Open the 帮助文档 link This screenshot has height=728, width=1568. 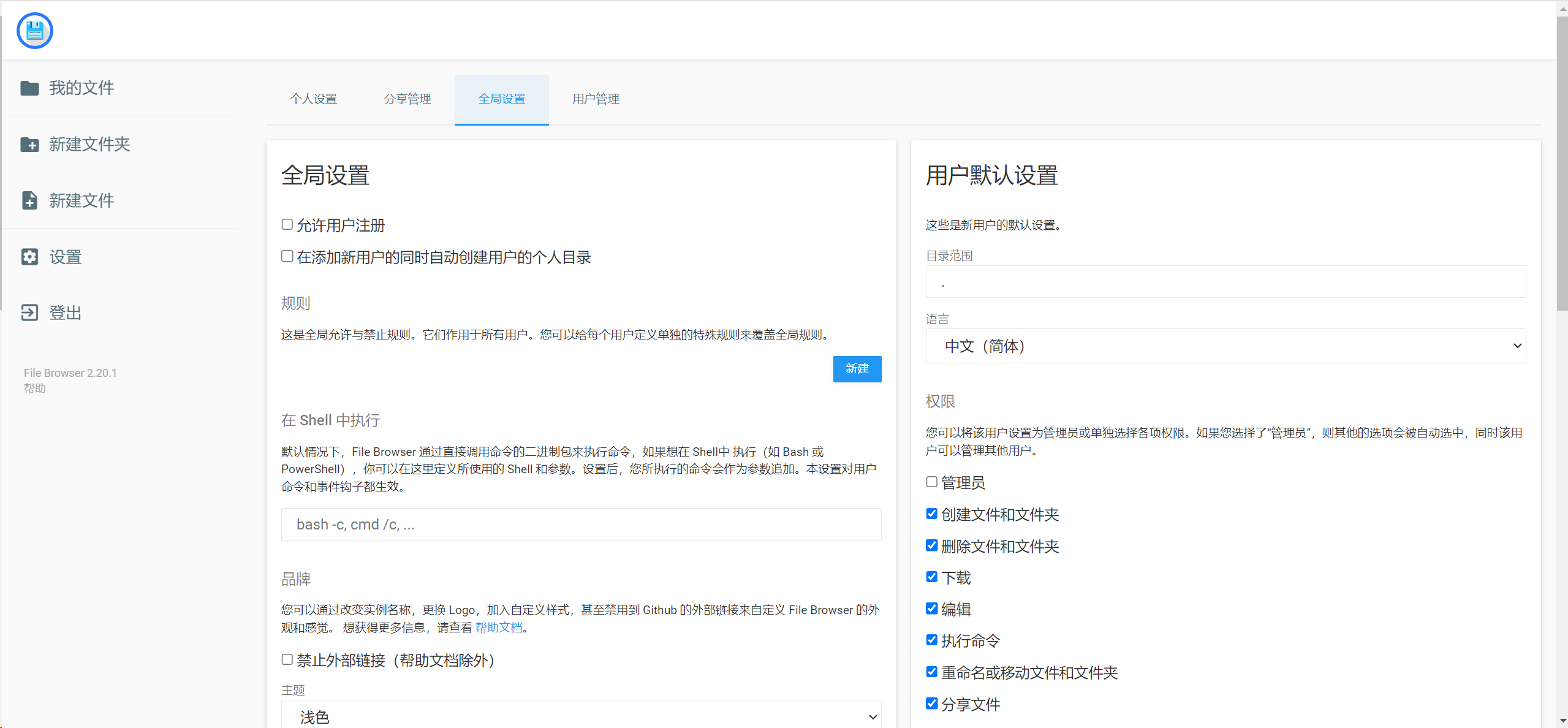coord(499,628)
